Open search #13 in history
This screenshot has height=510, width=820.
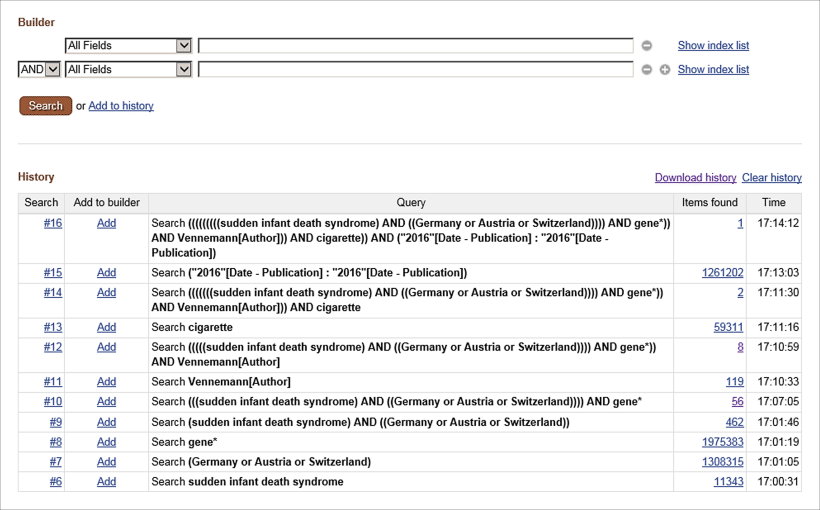[53, 327]
